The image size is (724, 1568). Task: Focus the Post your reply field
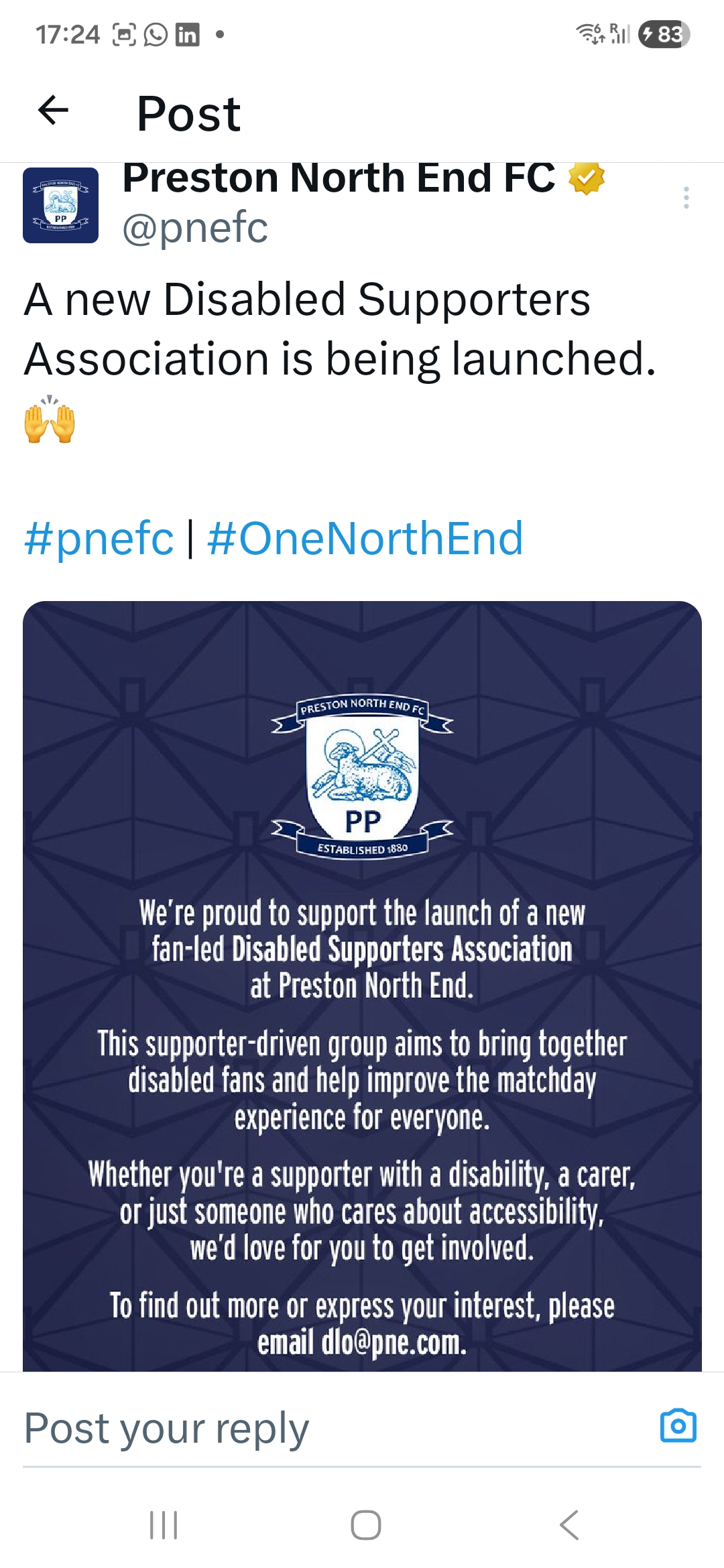point(322,1427)
